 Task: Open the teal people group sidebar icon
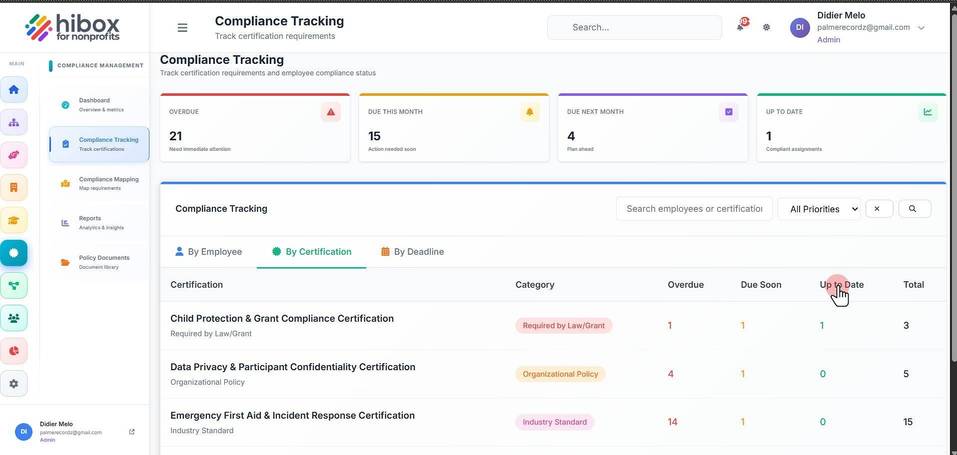click(14, 318)
